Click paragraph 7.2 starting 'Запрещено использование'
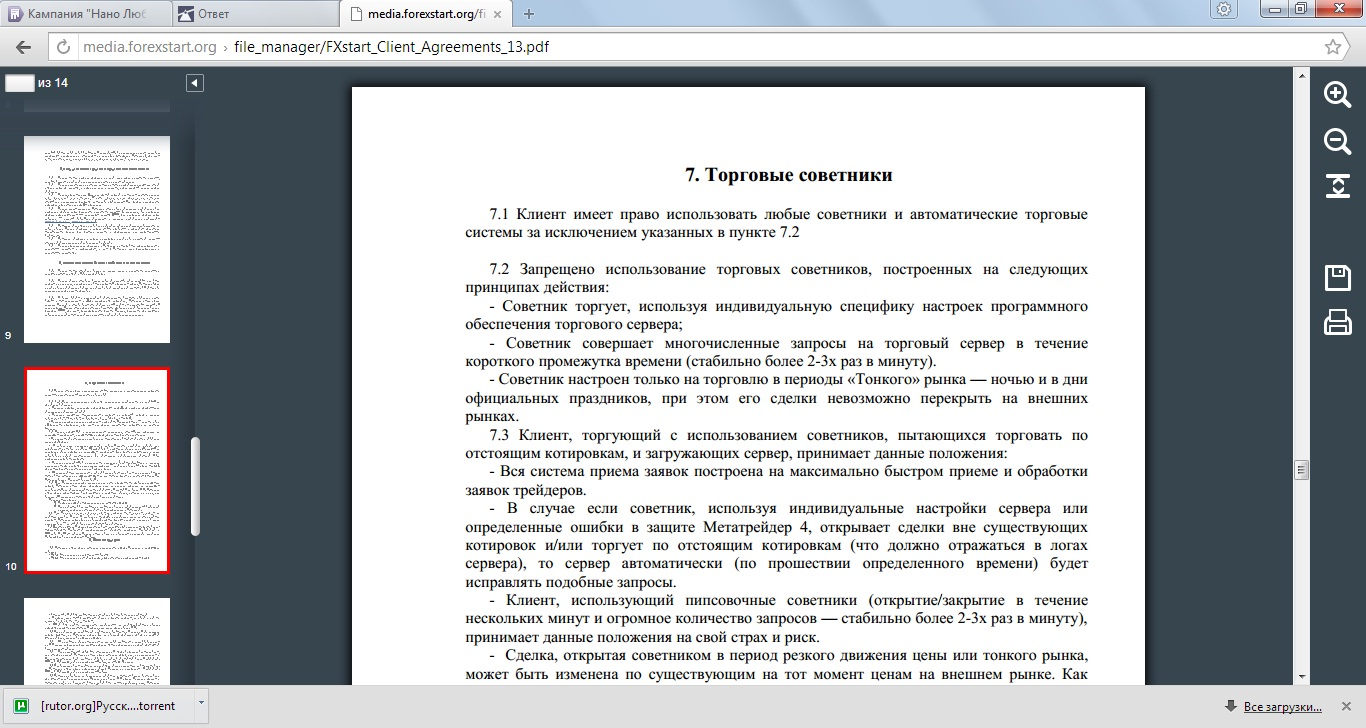The image size is (1366, 728). tap(776, 278)
